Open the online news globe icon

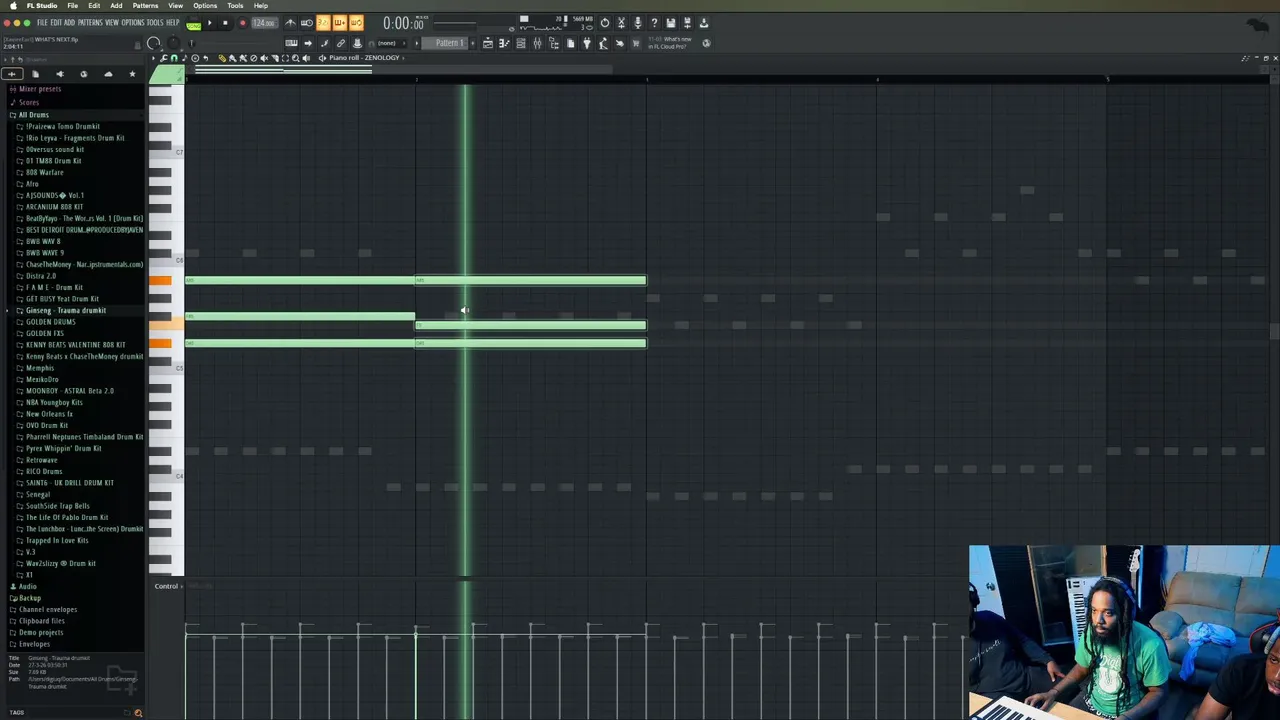click(706, 43)
